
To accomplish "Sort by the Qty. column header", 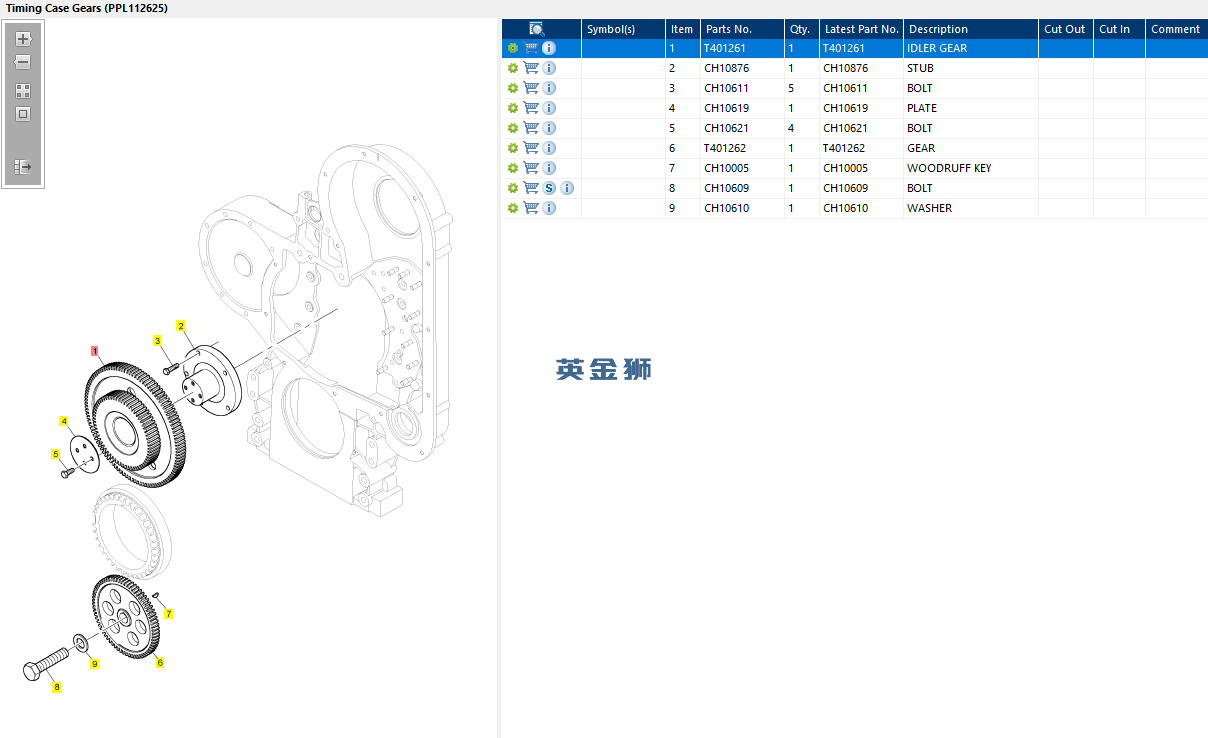I will click(801, 29).
